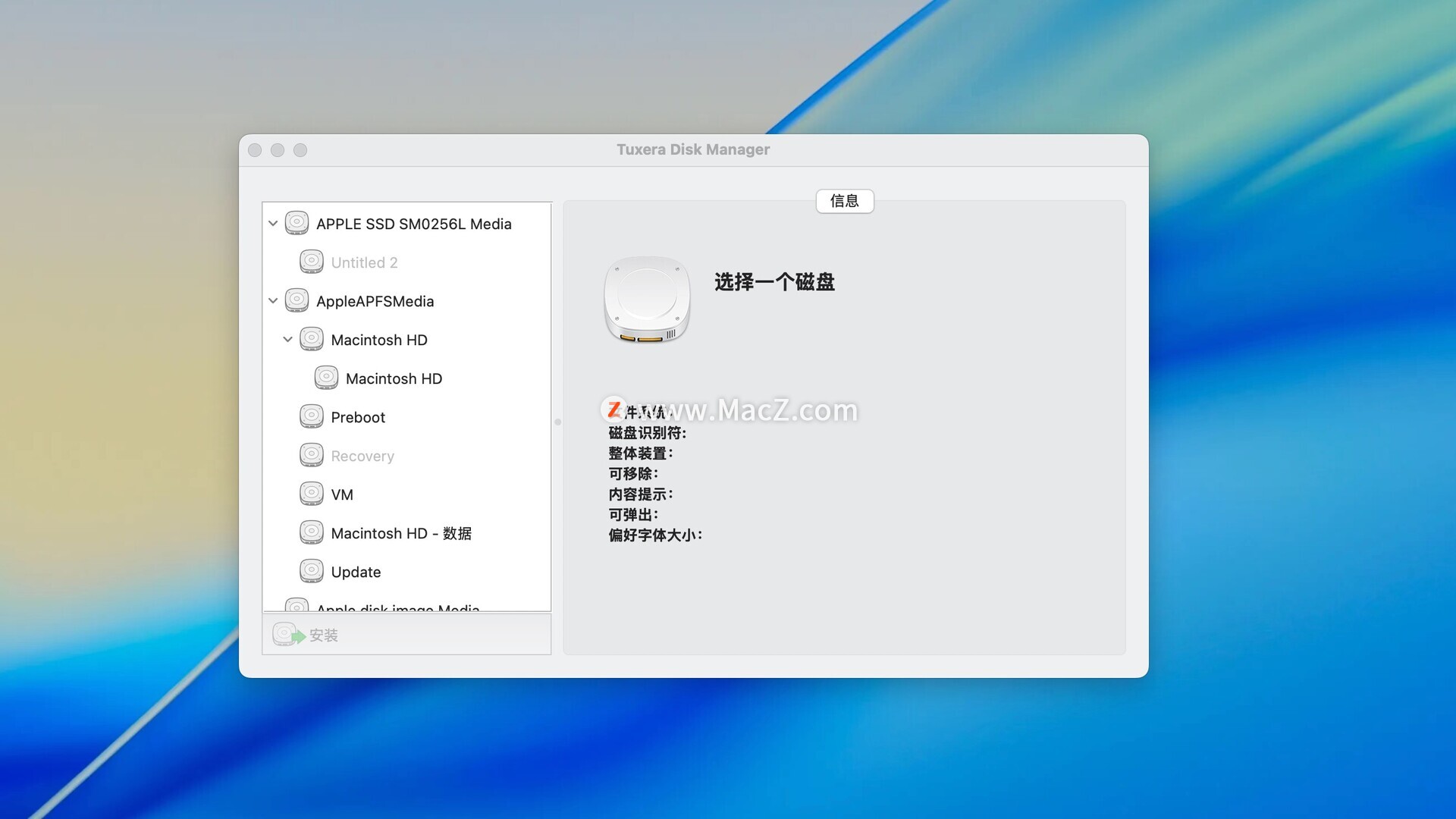Collapse the parent Macintosh HD container chevron
The height and width of the screenshot is (819, 1456).
(x=287, y=340)
